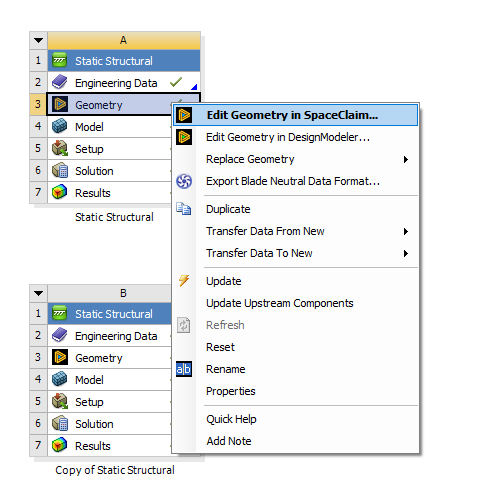Open system A header dropdown arrow

pos(38,40)
